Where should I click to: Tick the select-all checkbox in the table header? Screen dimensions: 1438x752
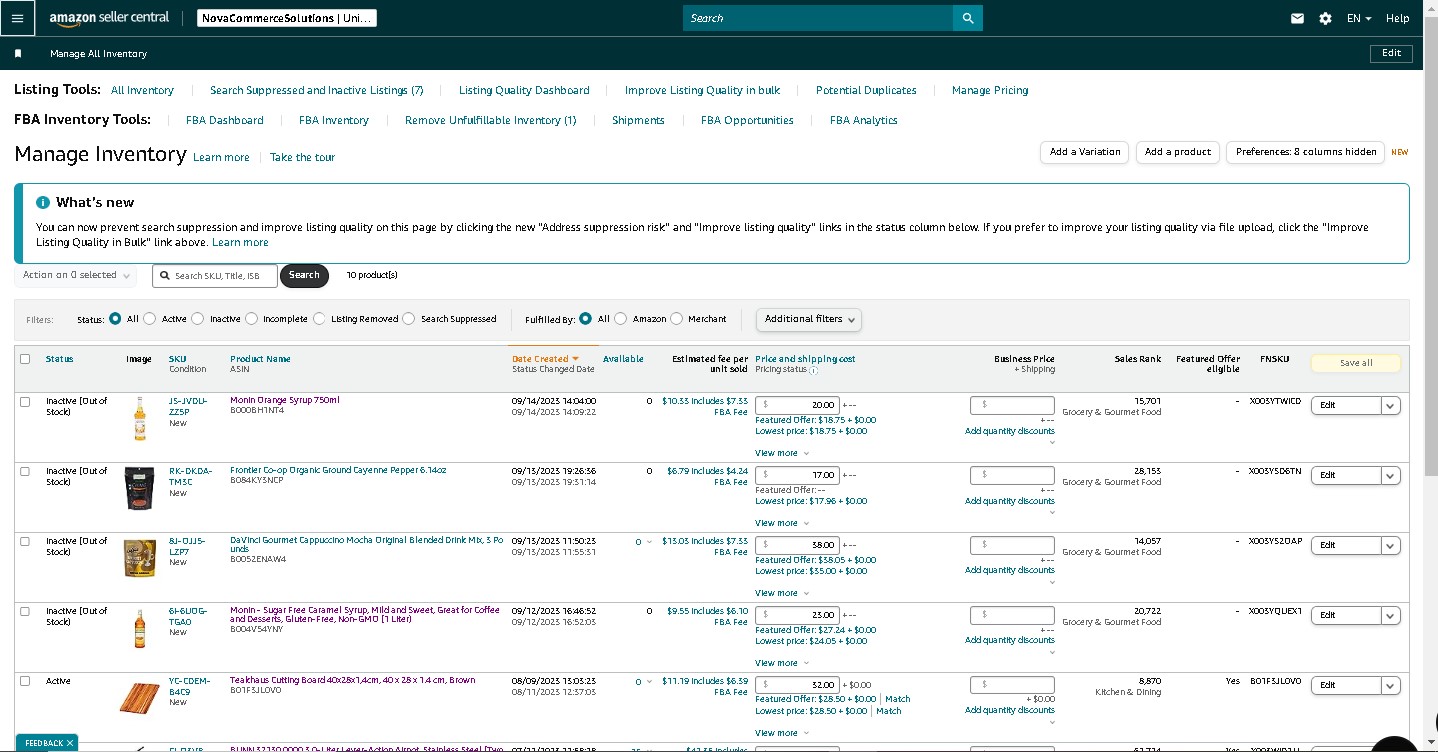click(x=25, y=359)
